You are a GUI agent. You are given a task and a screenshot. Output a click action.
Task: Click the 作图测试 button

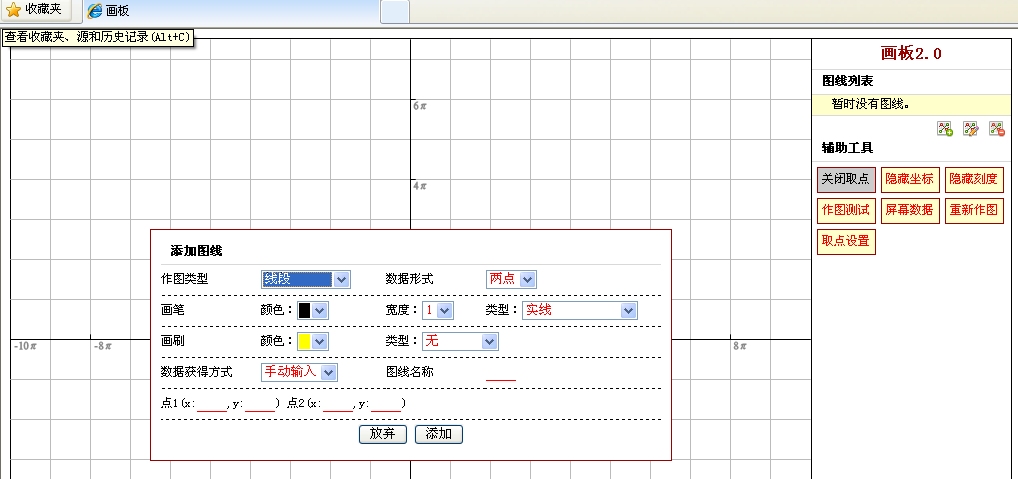845,210
